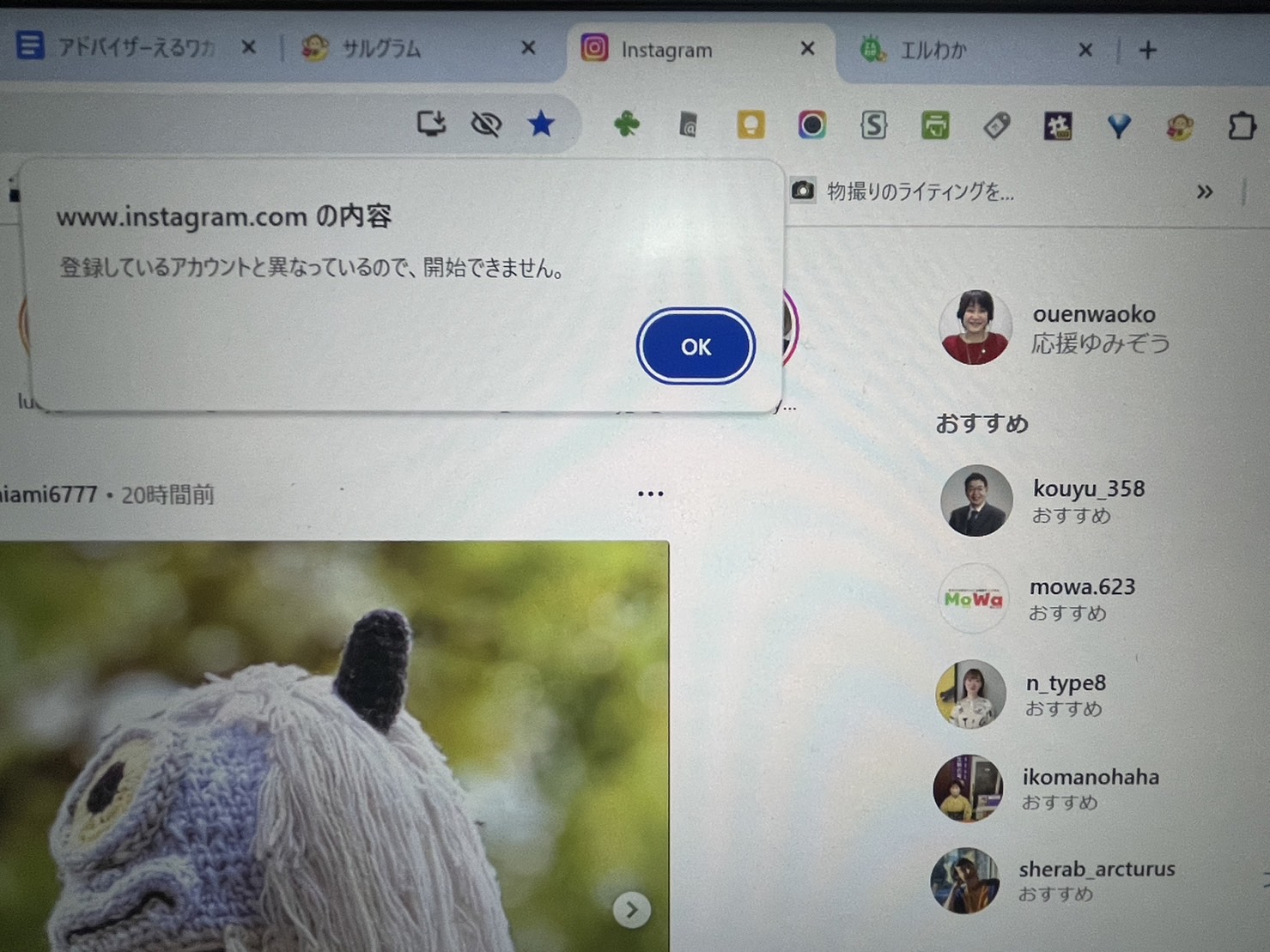Image resolution: width=1270 pixels, height=952 pixels.
Task: Open a new browser tab with plus
Action: point(1148,51)
